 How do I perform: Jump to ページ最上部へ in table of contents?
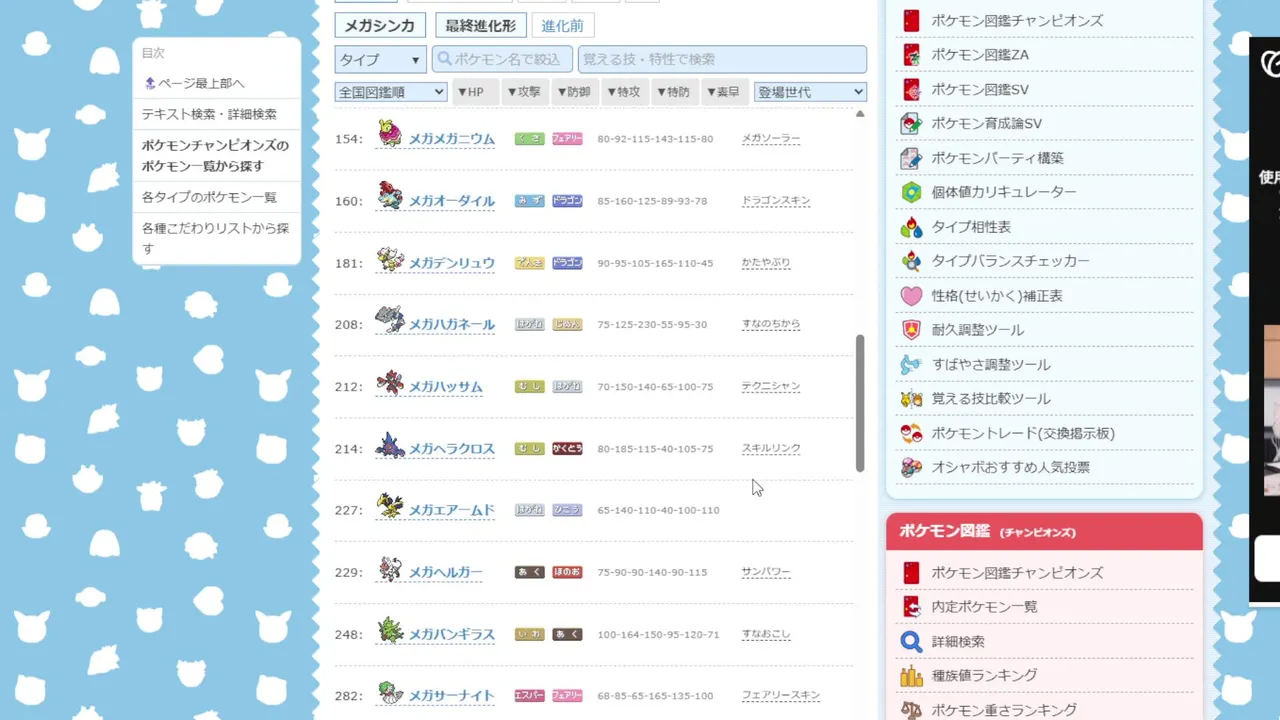(x=200, y=83)
